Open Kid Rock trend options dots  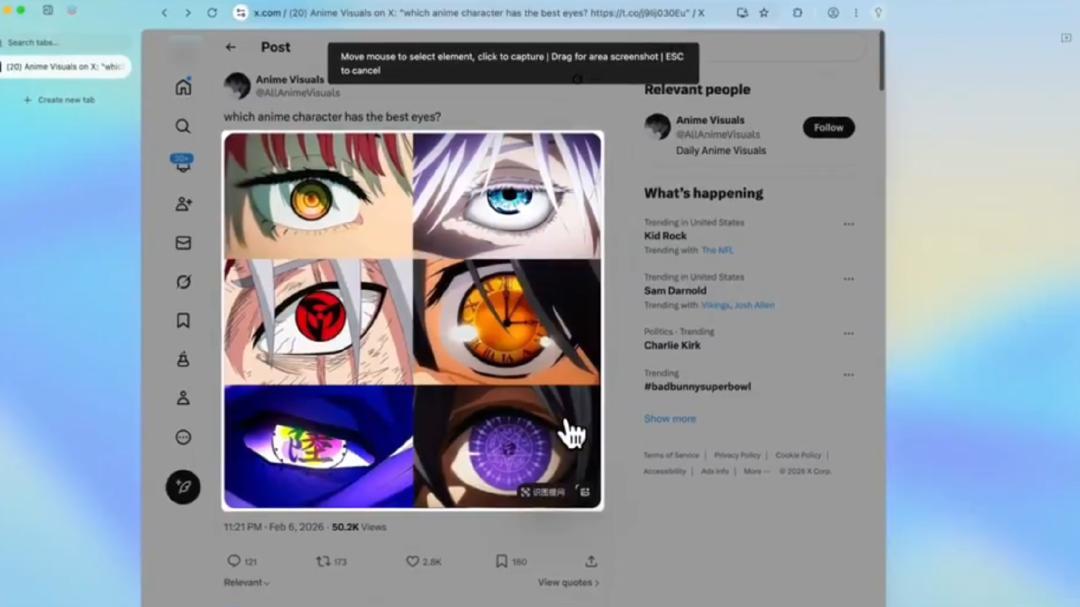point(849,224)
